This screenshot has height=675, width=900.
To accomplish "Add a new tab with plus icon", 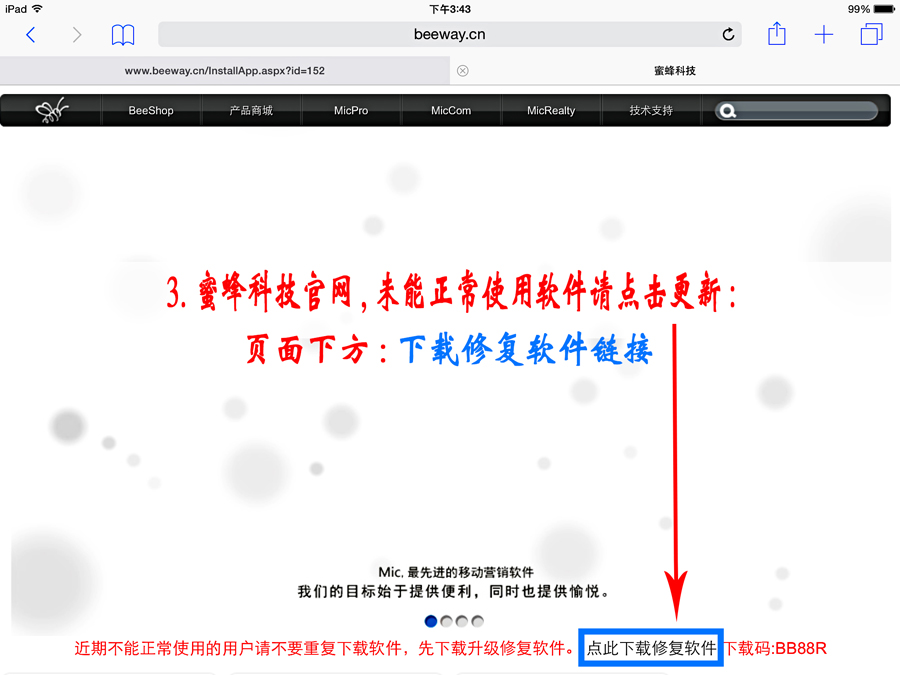I will click(824, 34).
